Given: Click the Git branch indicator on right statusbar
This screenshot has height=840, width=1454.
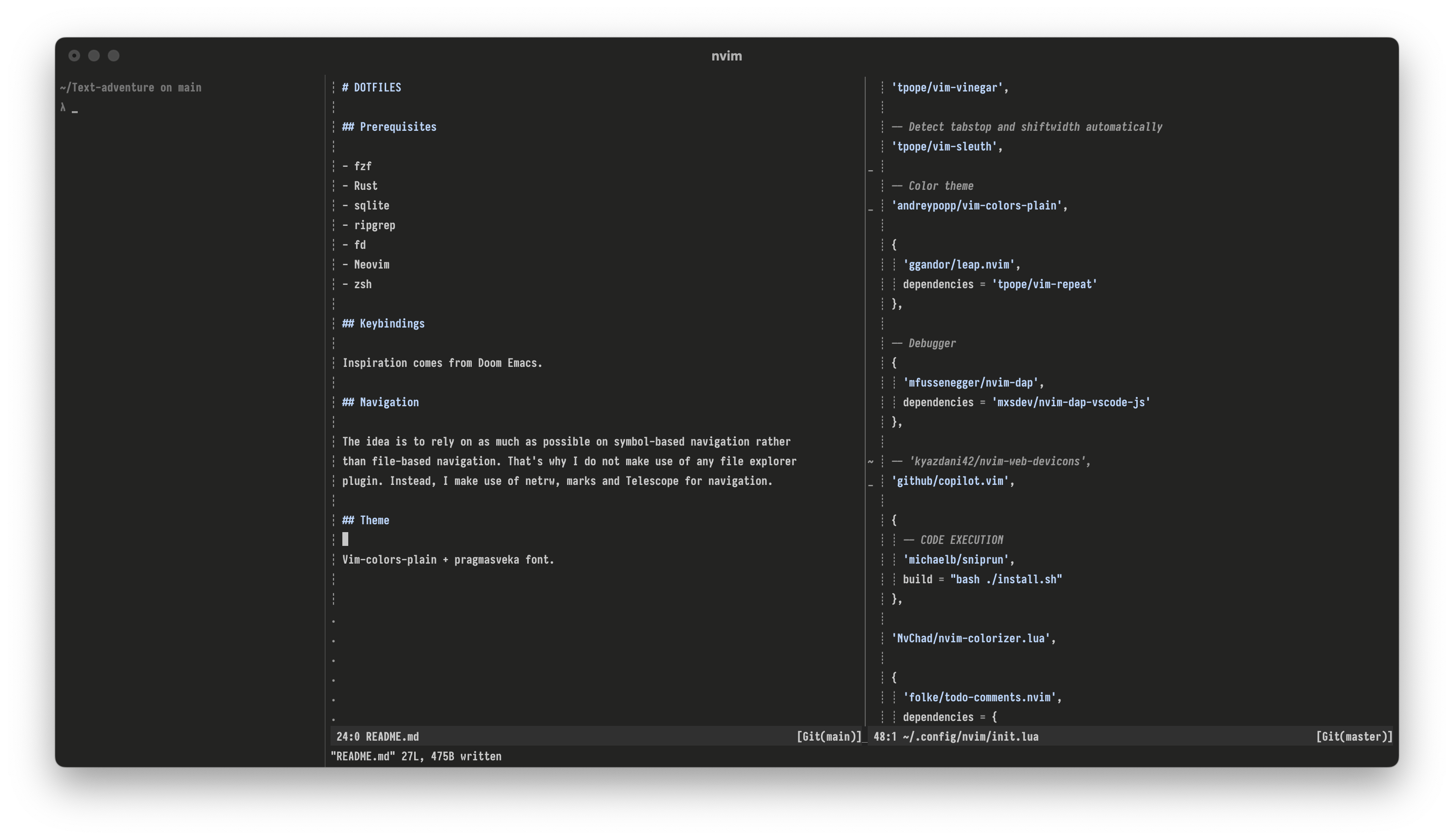Looking at the screenshot, I should 1355,736.
